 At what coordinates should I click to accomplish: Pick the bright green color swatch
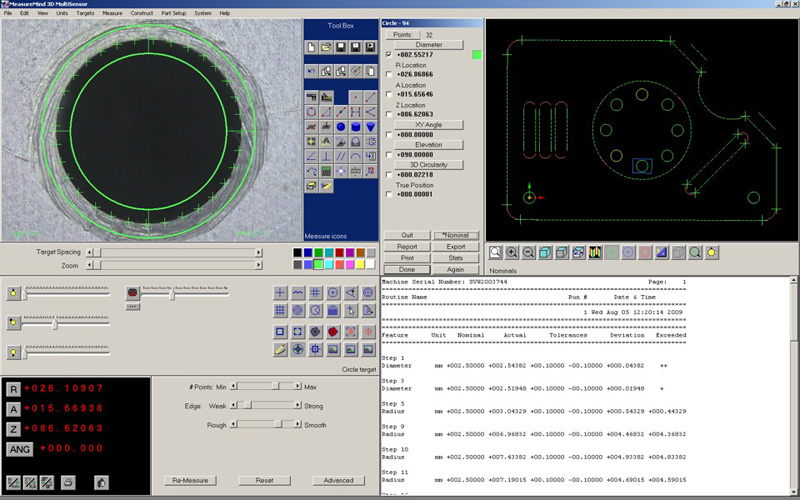pyautogui.click(x=318, y=264)
